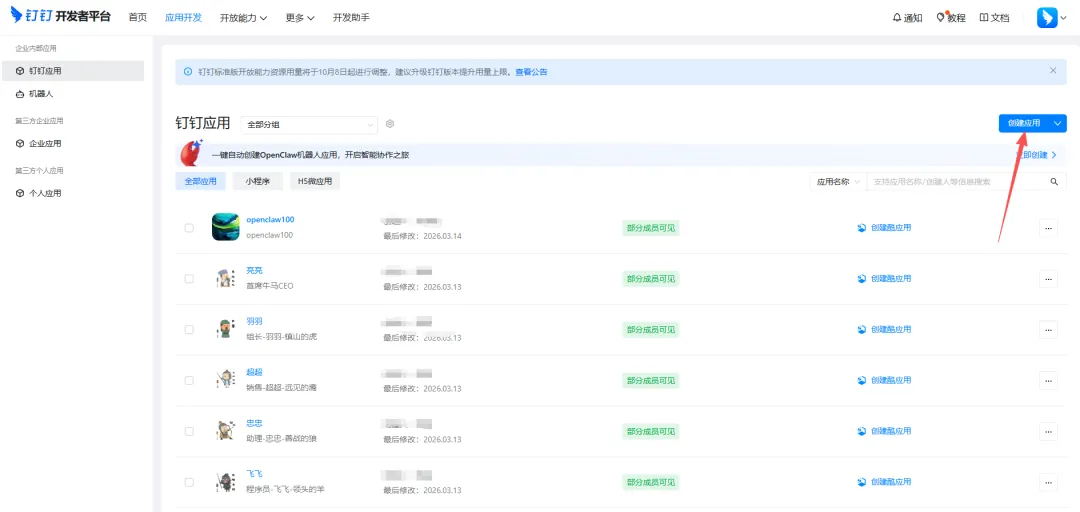1080x512 pixels.
Task: Open the 文档 docs icon
Action: pyautogui.click(x=994, y=18)
